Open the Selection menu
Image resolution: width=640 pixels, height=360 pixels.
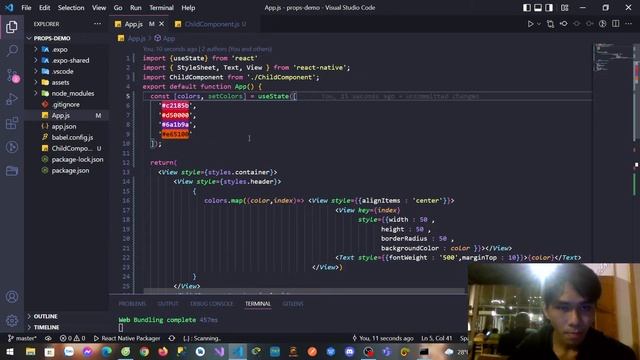click(x=71, y=7)
